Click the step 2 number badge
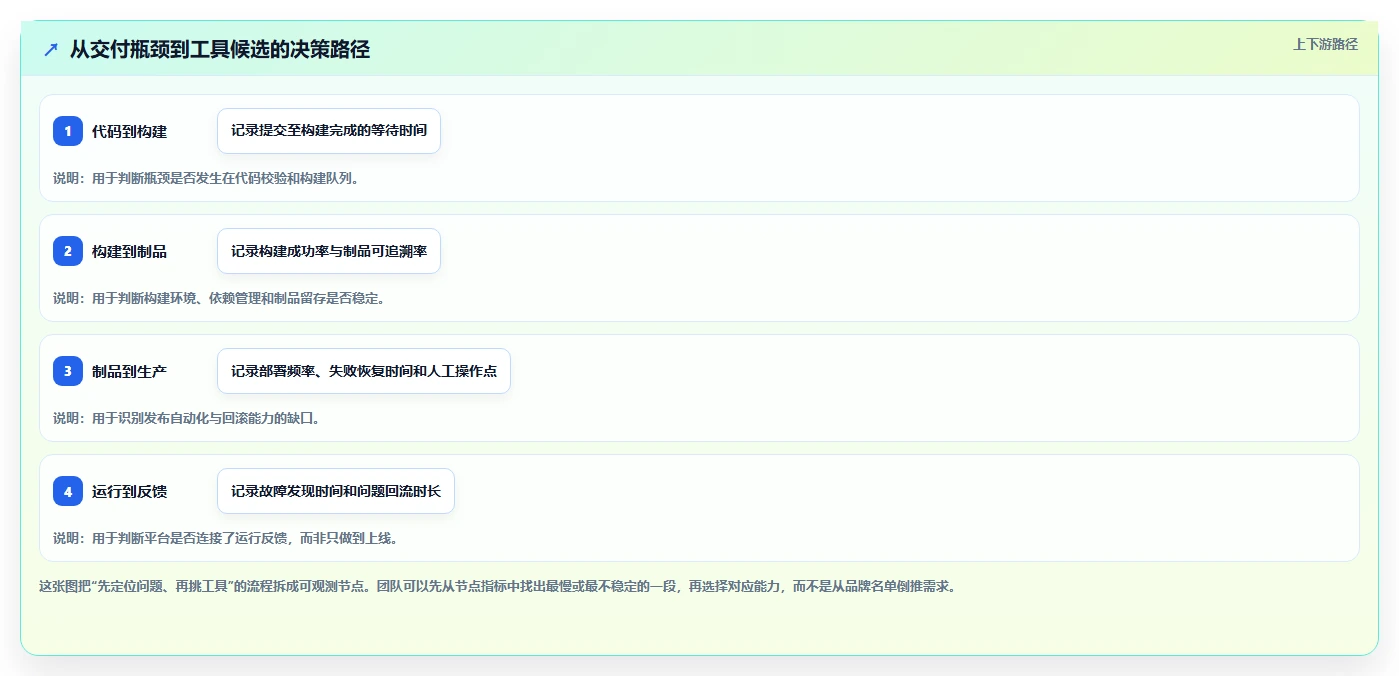The image size is (1399, 676). 68,251
